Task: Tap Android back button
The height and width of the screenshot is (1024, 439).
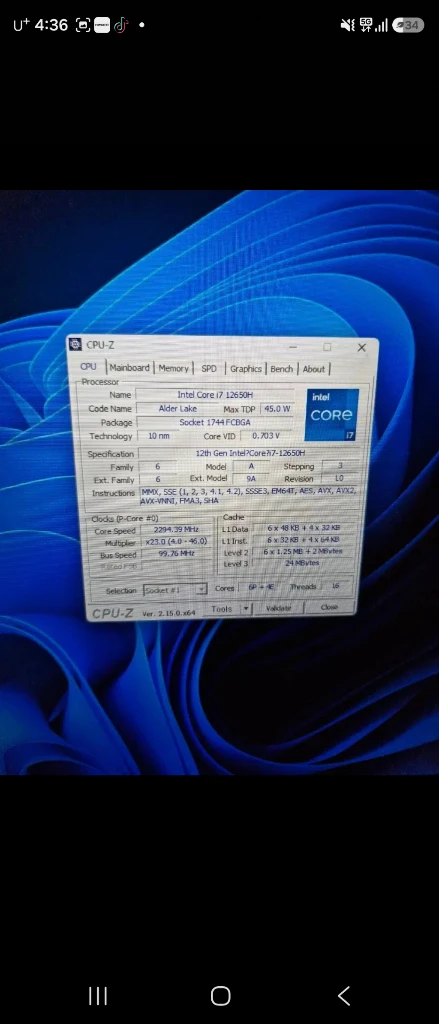Action: coord(344,996)
